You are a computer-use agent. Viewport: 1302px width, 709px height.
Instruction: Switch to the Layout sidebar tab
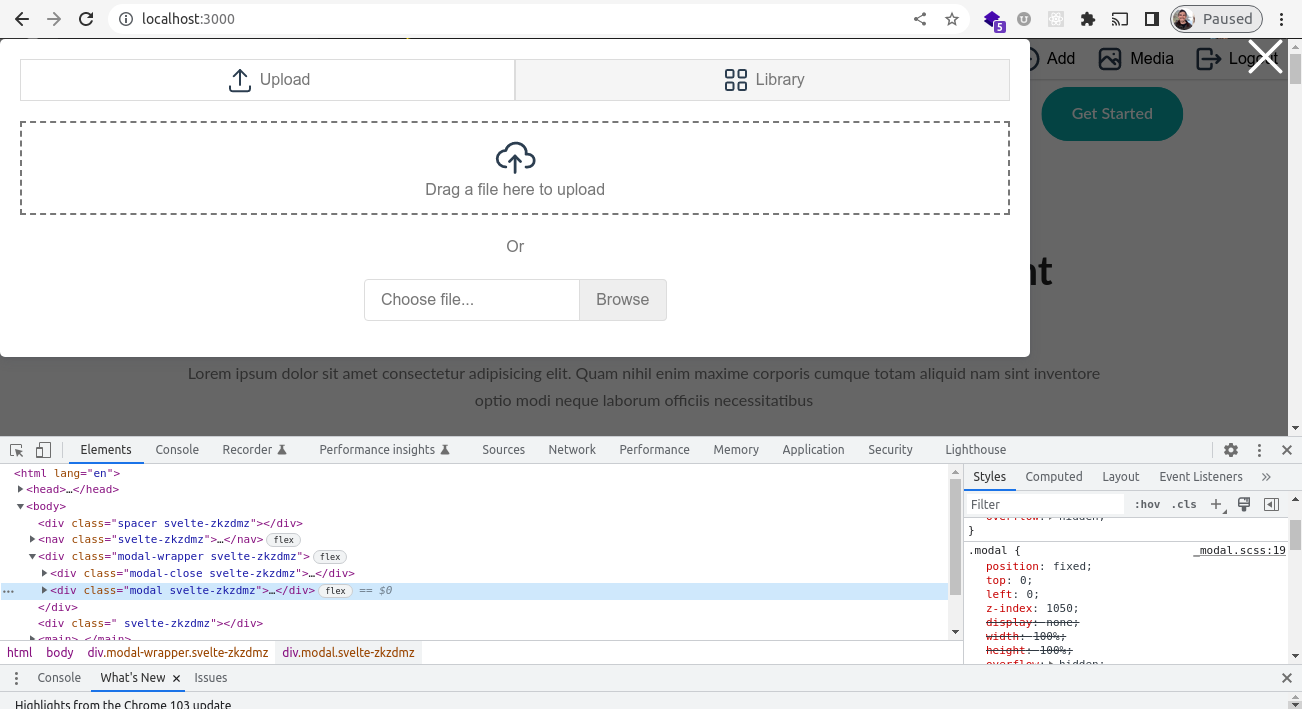[1121, 477]
